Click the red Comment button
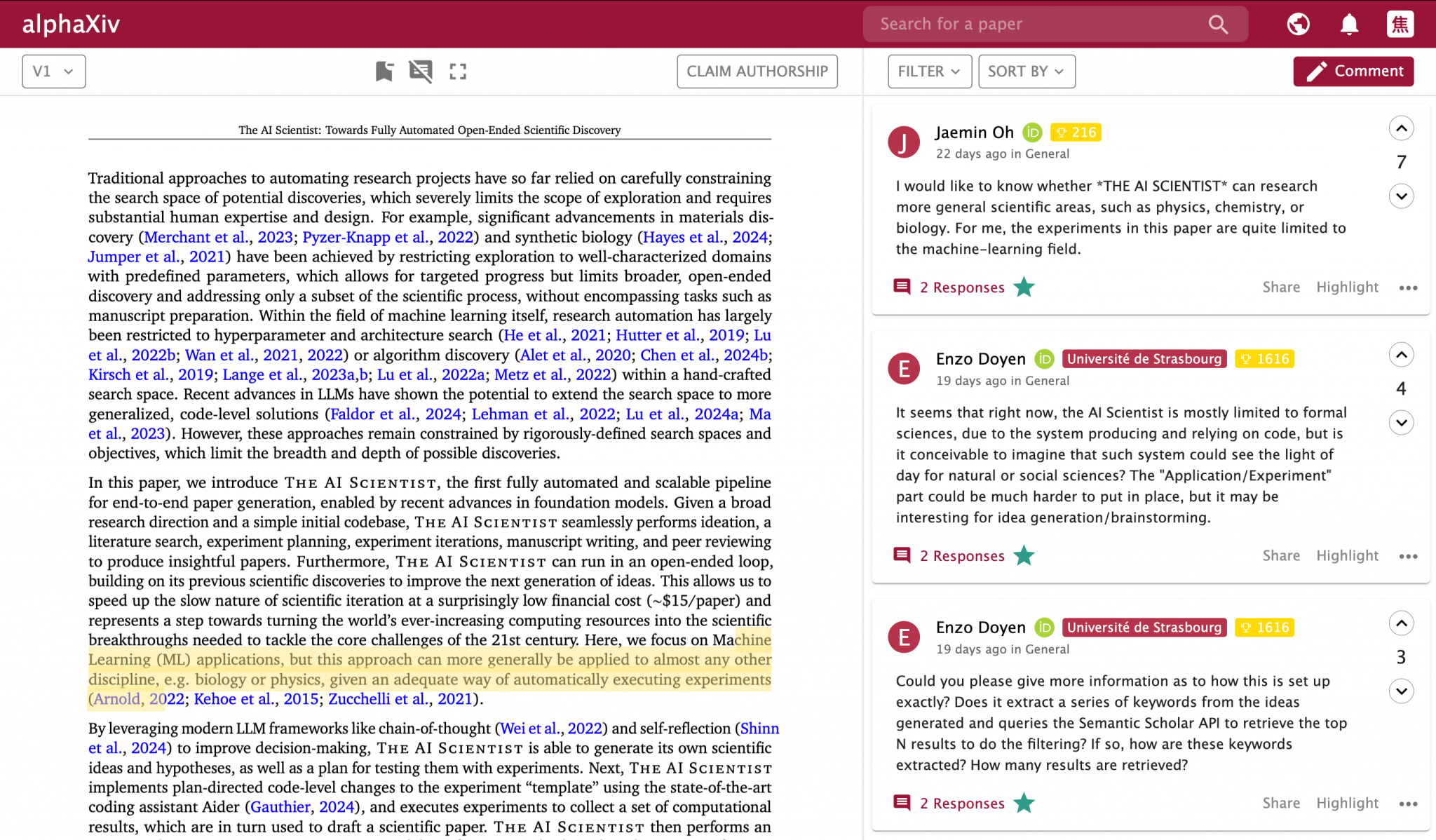This screenshot has width=1436, height=840. 1353,72
